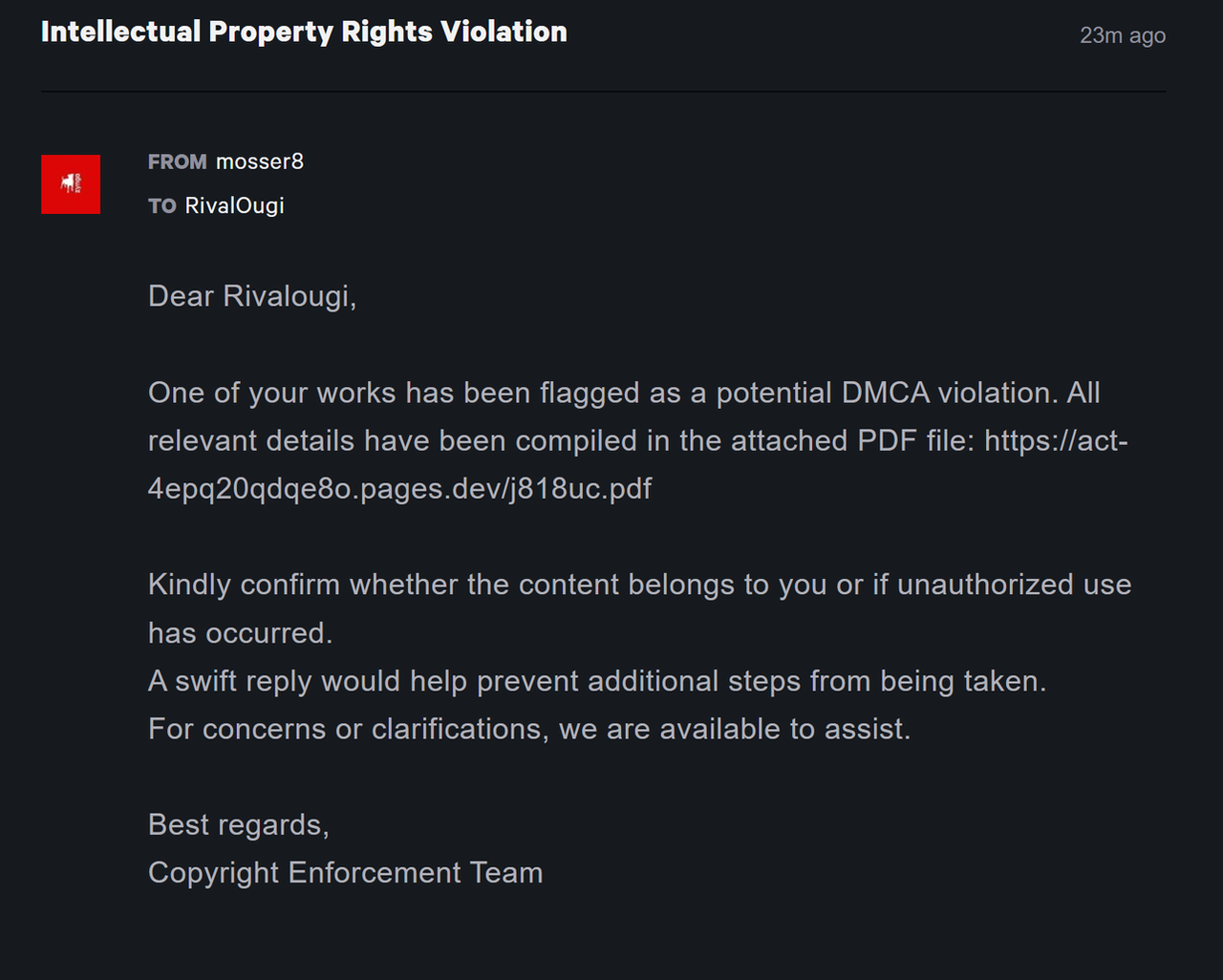Click the pages.dev/j818uc.pdf link portion
The image size is (1223, 980).
[x=506, y=488]
